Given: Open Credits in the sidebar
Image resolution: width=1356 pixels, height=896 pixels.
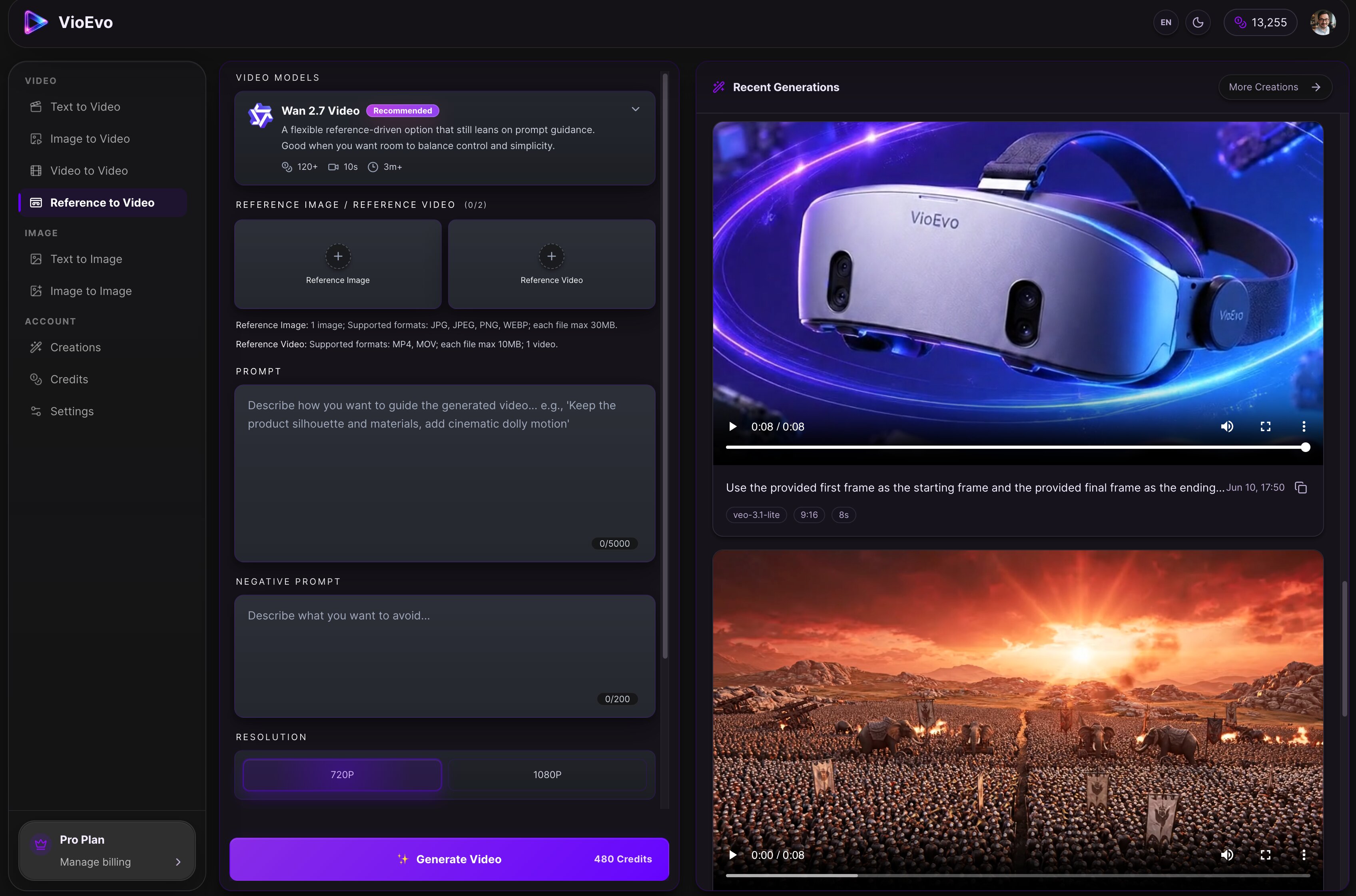Looking at the screenshot, I should (x=103, y=379).
